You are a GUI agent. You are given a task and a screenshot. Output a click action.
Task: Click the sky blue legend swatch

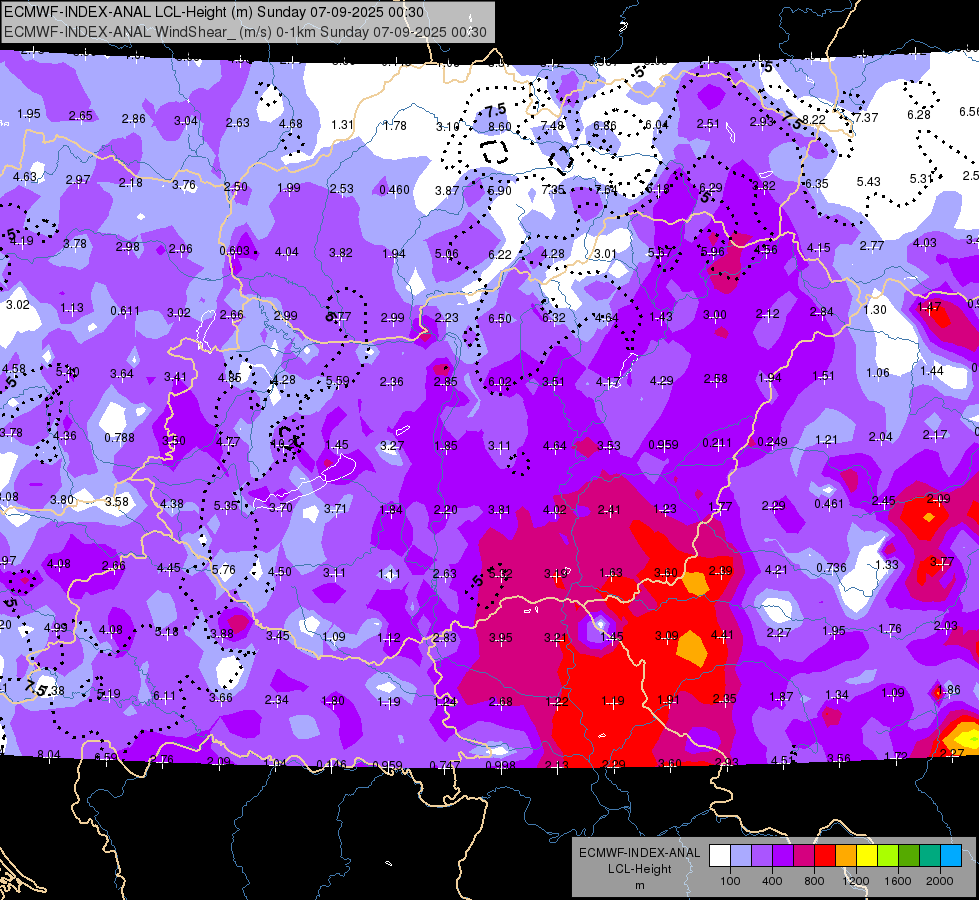pyautogui.click(x=951, y=856)
